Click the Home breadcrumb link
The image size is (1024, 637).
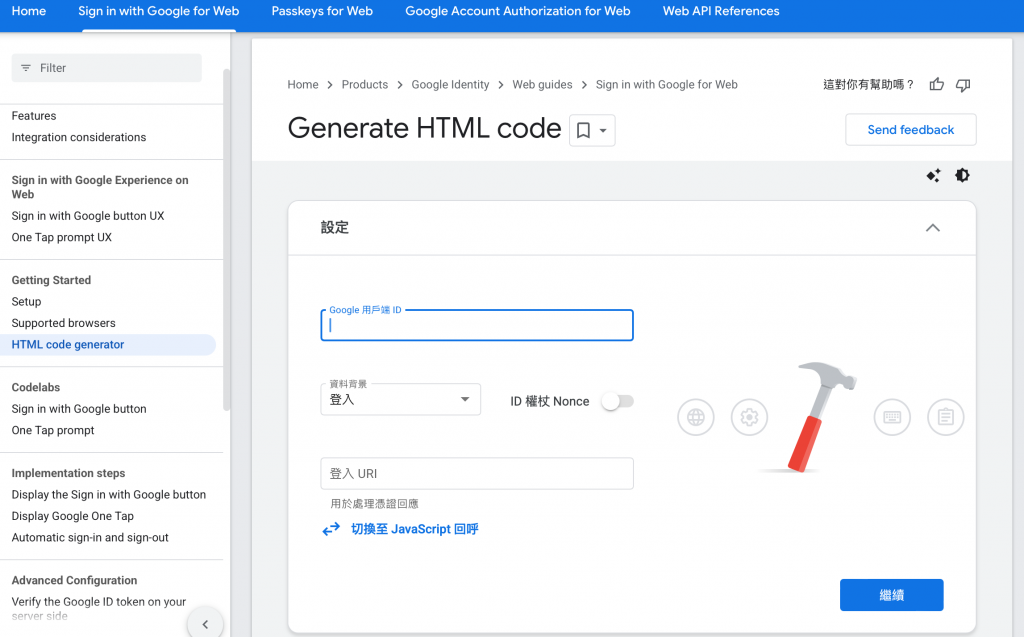point(303,84)
